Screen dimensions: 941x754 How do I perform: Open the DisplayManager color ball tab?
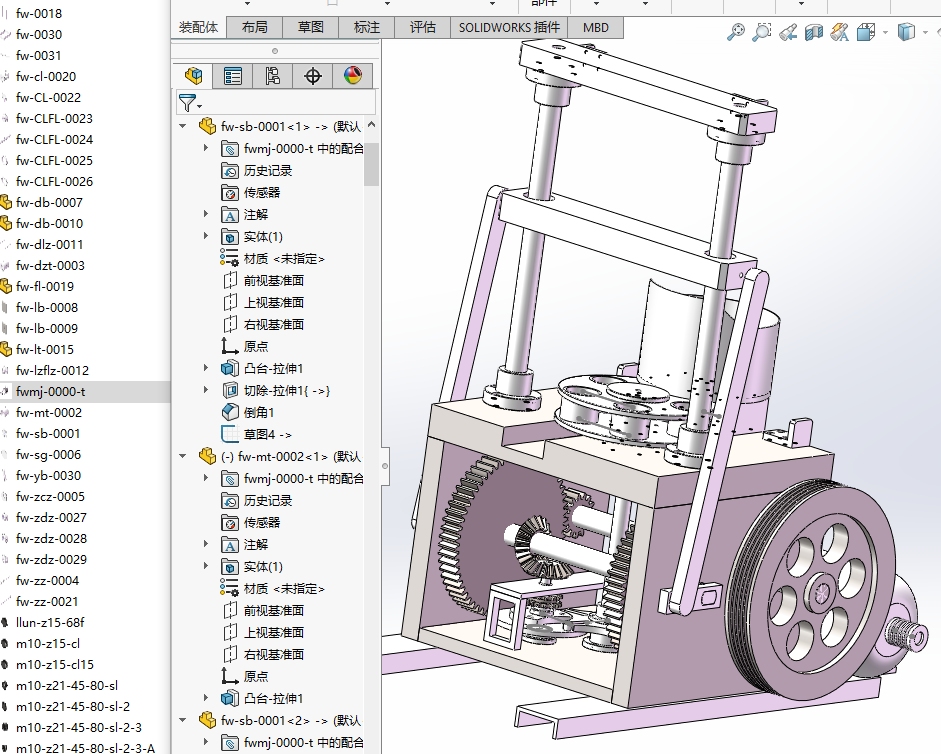[x=351, y=76]
